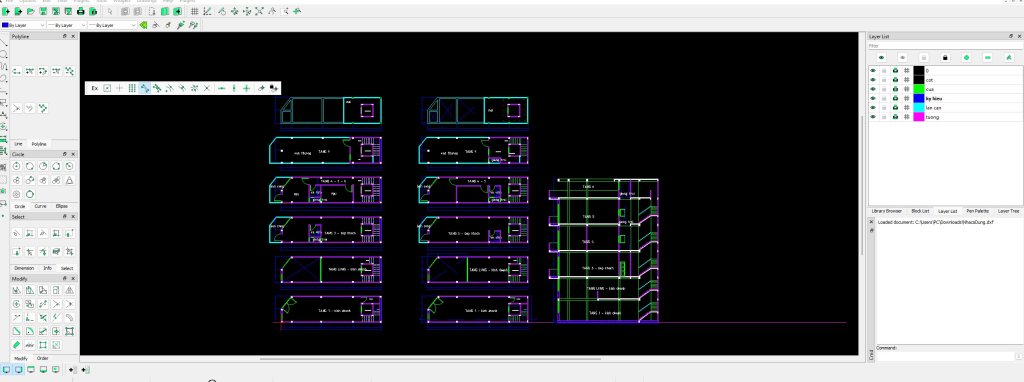
Task: Close the Polyline dock panel
Action: 73,37
